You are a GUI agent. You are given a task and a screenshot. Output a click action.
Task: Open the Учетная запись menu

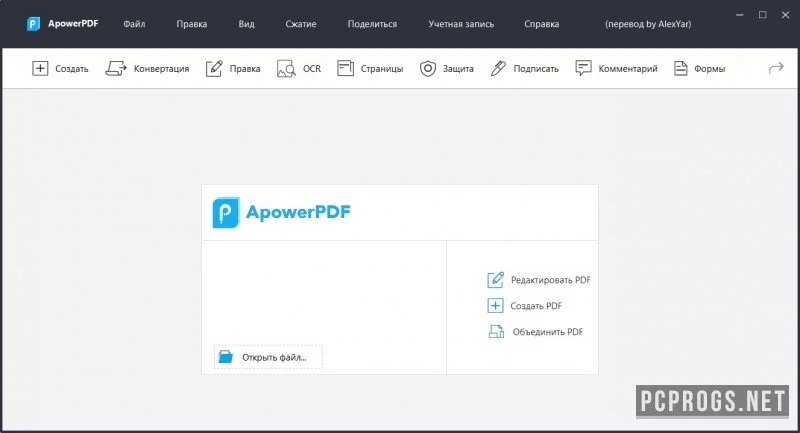click(x=461, y=24)
